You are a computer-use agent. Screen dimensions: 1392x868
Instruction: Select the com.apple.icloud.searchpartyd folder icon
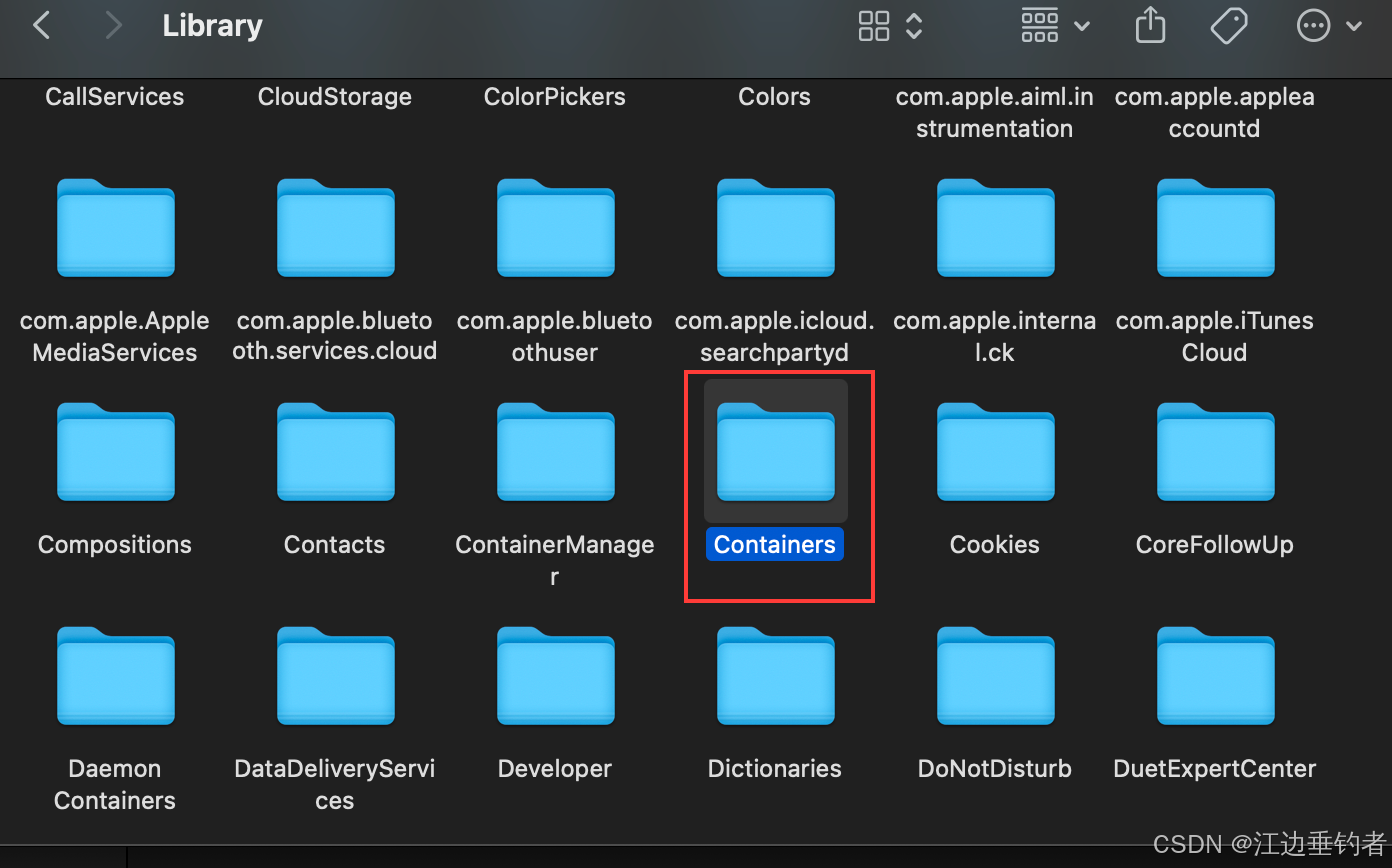coord(776,227)
